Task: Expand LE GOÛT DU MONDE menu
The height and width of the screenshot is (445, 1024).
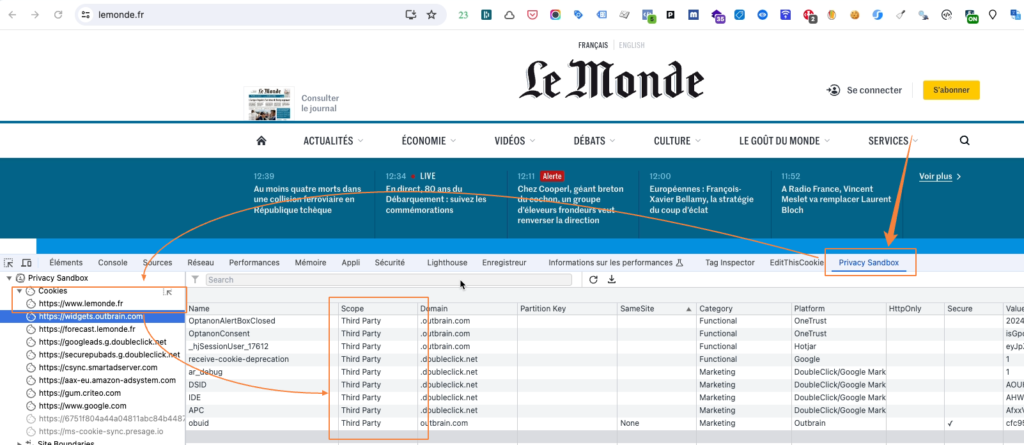Action: (x=784, y=140)
